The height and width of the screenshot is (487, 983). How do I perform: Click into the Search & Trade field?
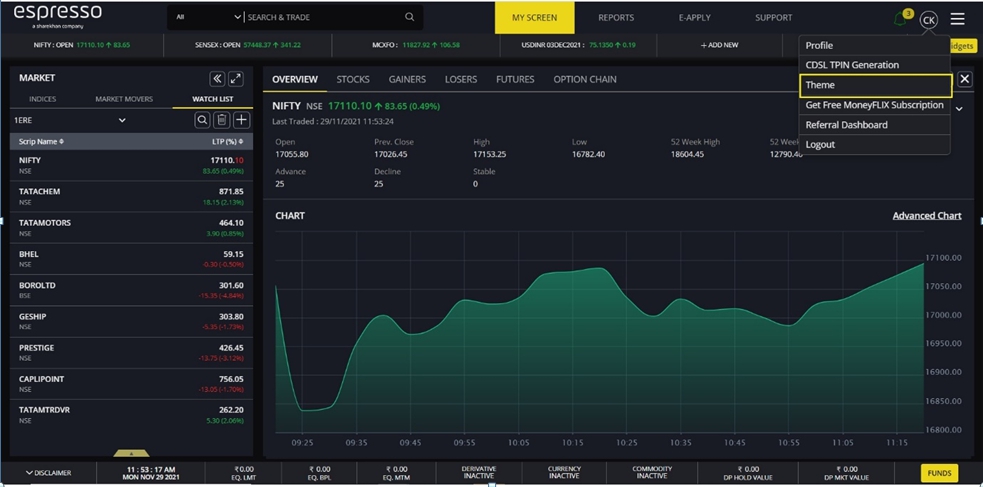point(323,17)
